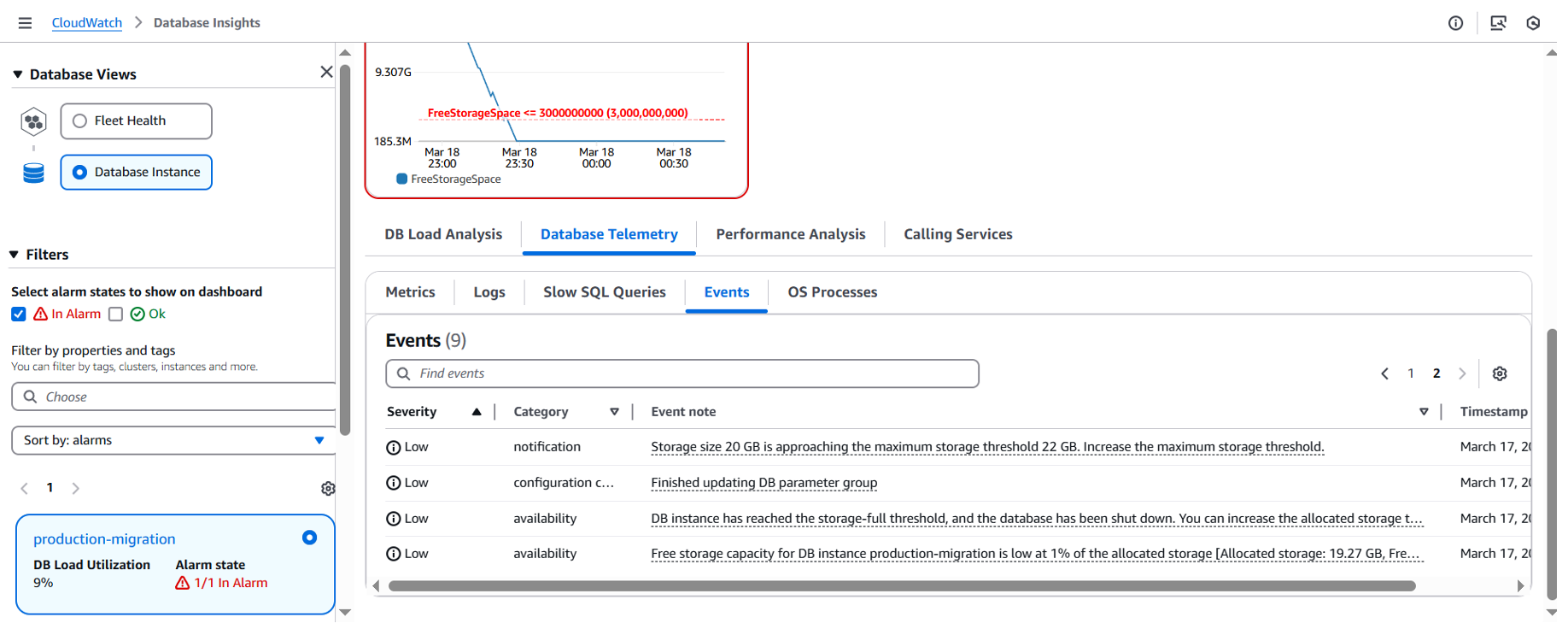Click the In Alarm warning triangle icon
The height and width of the screenshot is (629, 1568).
click(40, 314)
